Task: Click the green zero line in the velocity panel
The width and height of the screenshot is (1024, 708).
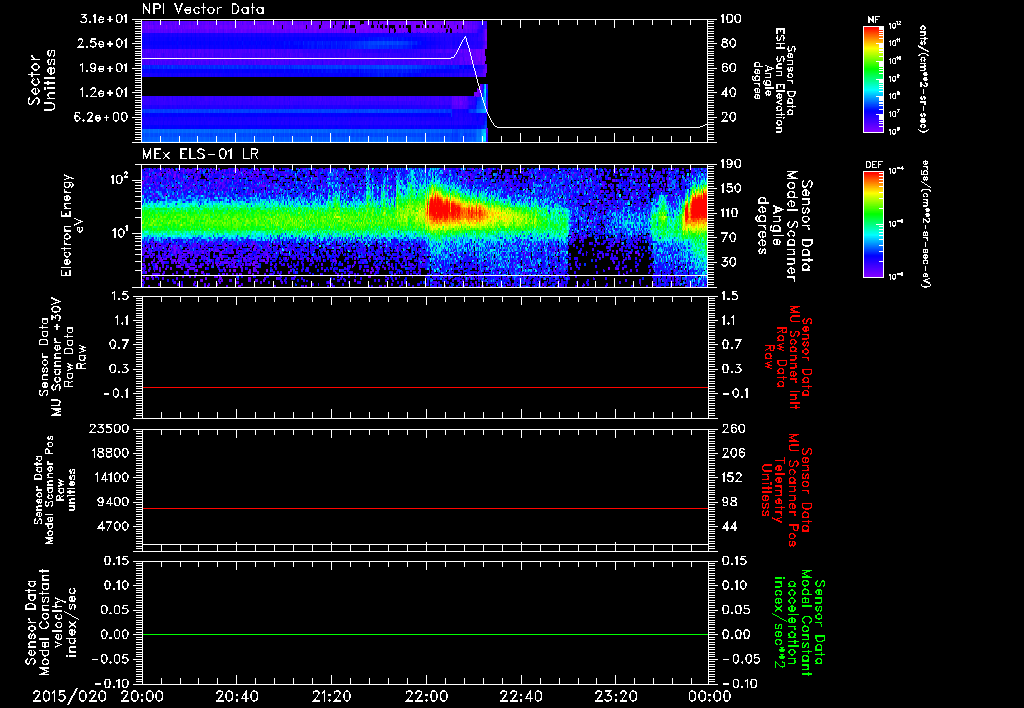Action: click(x=425, y=634)
